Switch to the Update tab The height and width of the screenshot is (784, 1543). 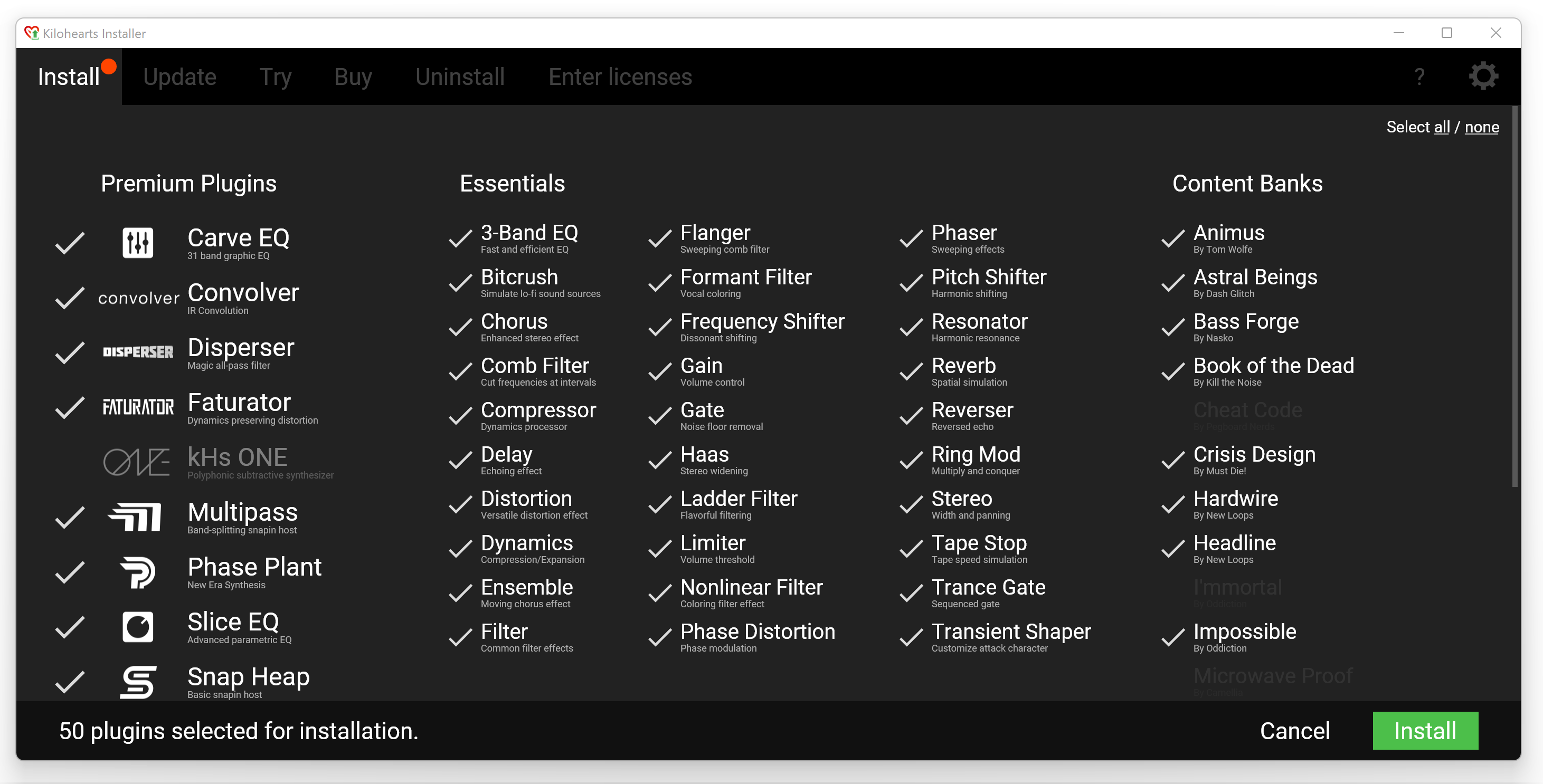click(x=179, y=76)
